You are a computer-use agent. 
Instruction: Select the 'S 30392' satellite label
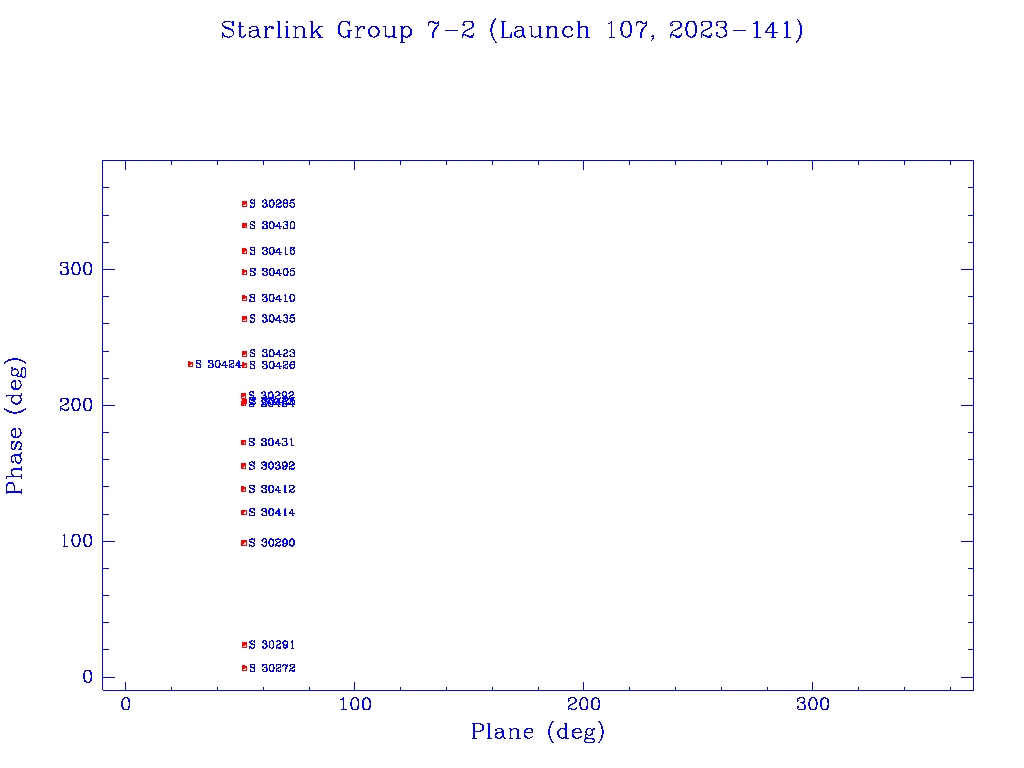pos(272,466)
